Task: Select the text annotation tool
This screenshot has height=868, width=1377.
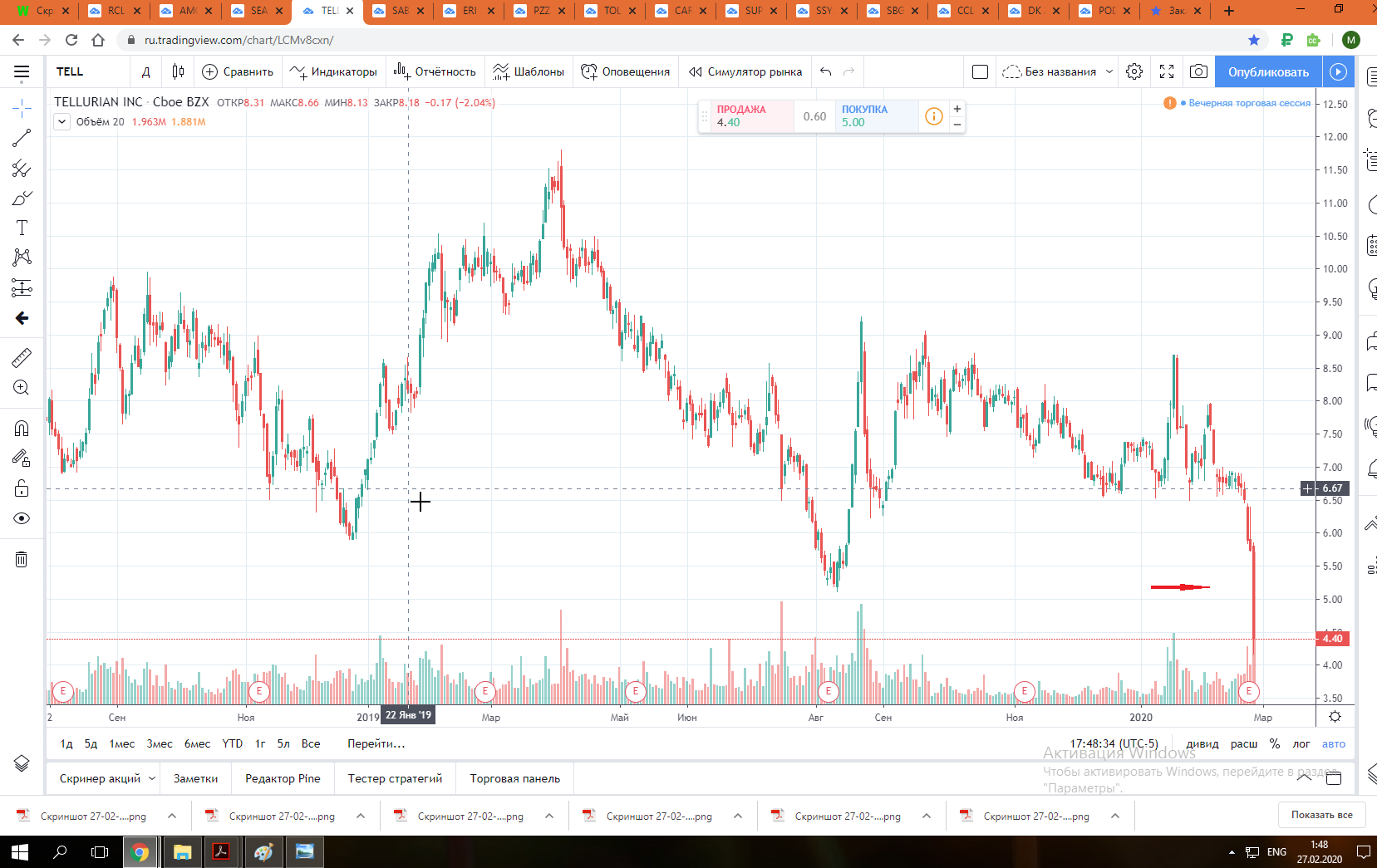Action: 22,228
